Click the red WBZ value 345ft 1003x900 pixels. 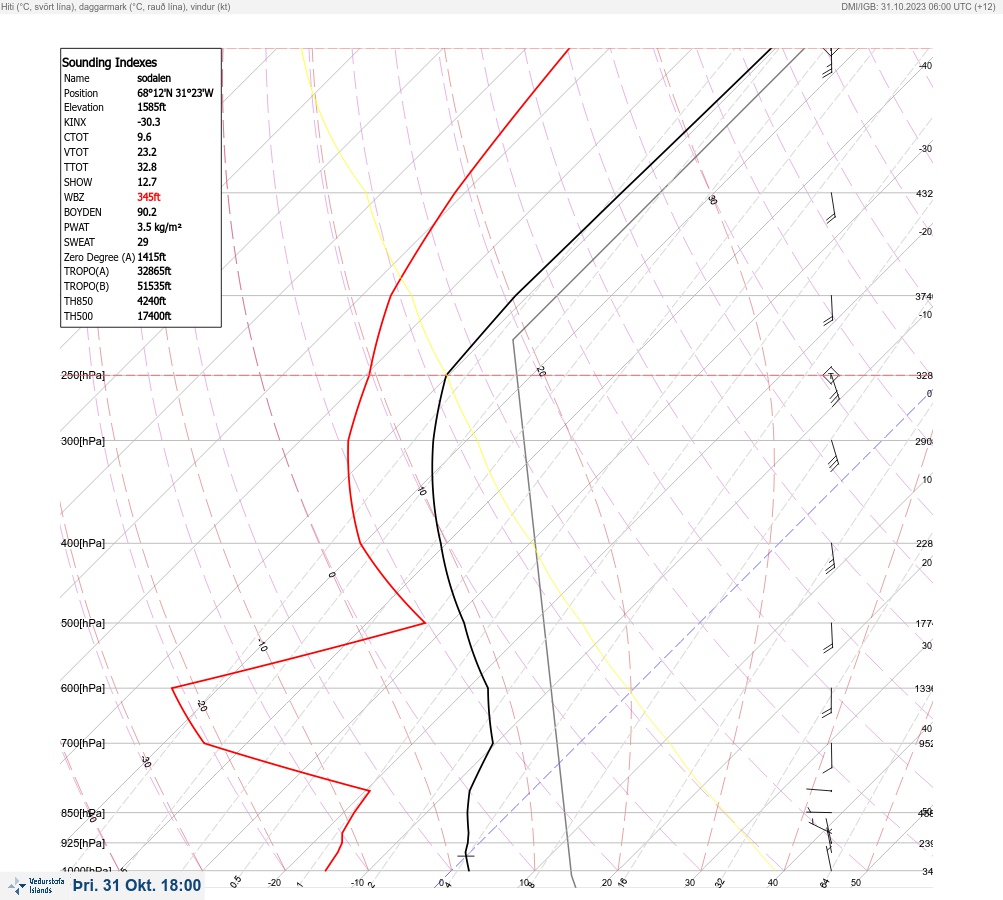tap(149, 197)
